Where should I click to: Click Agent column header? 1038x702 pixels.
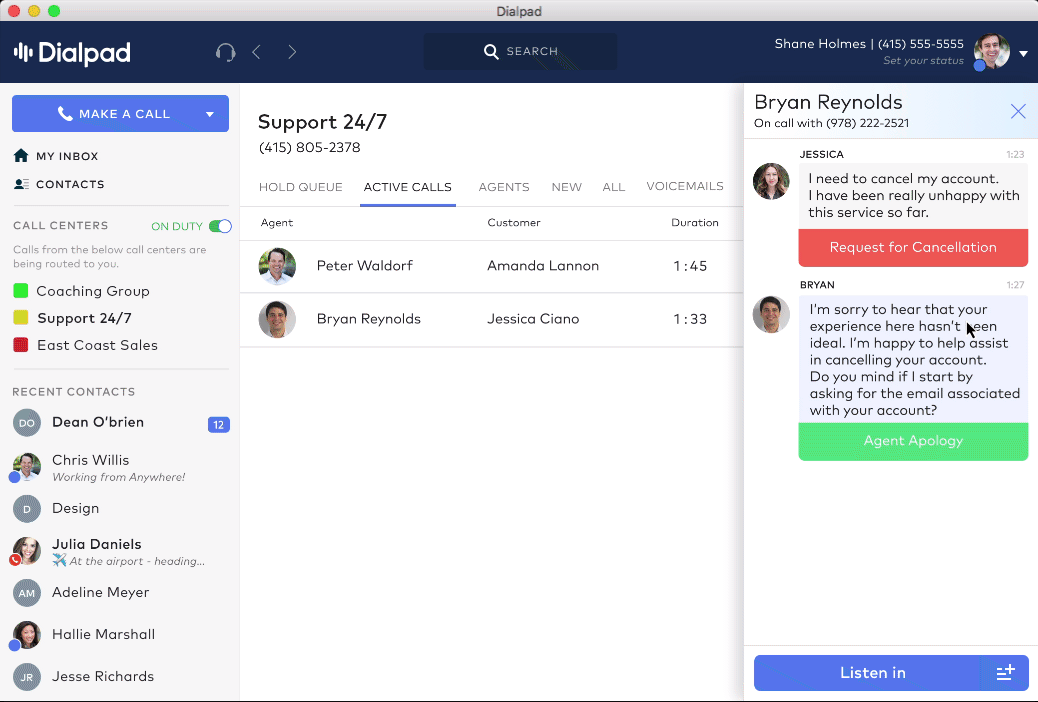(x=277, y=223)
